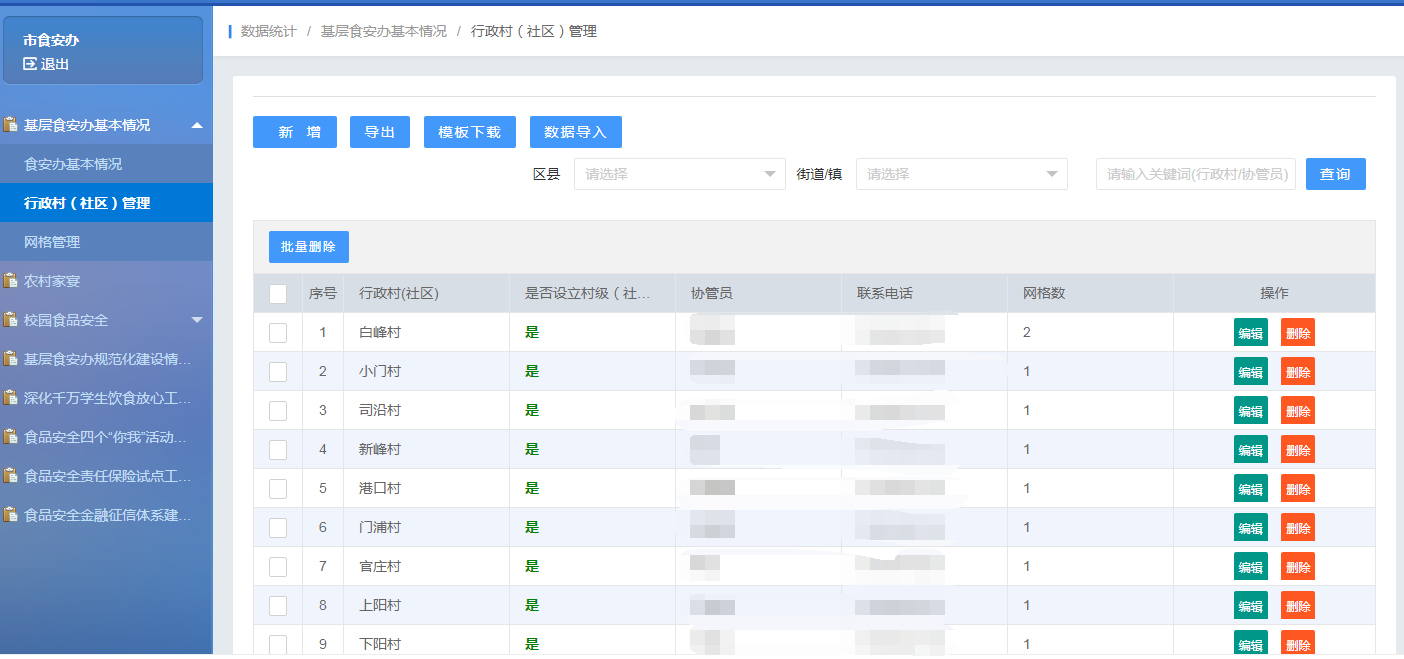This screenshot has height=659, width=1404.
Task: Select 行政村（社区）管理 in the sidebar
Action: (106, 203)
